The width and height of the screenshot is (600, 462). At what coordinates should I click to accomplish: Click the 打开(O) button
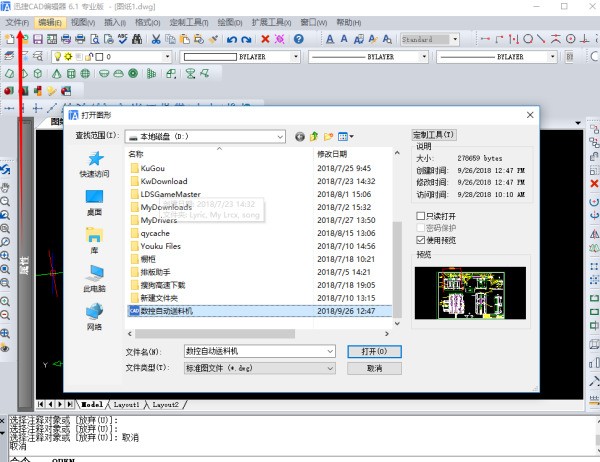[x=374, y=352]
